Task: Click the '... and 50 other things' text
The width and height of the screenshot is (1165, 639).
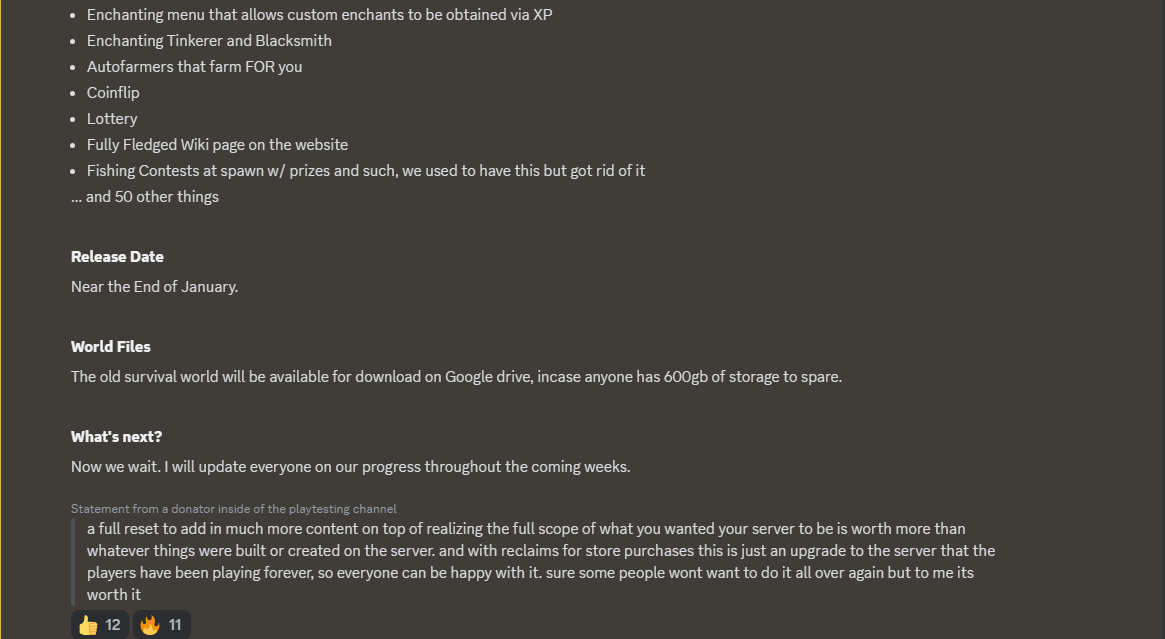Action: point(145,197)
